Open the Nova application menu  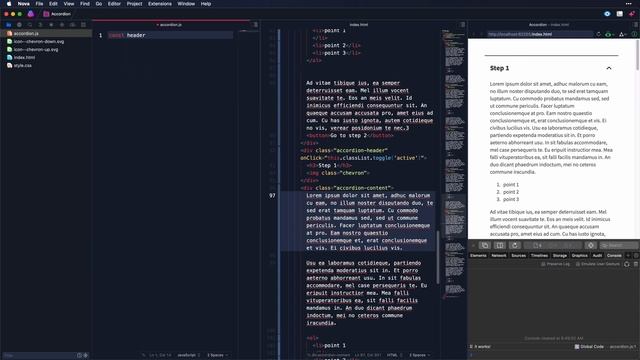pyautogui.click(x=23, y=4)
